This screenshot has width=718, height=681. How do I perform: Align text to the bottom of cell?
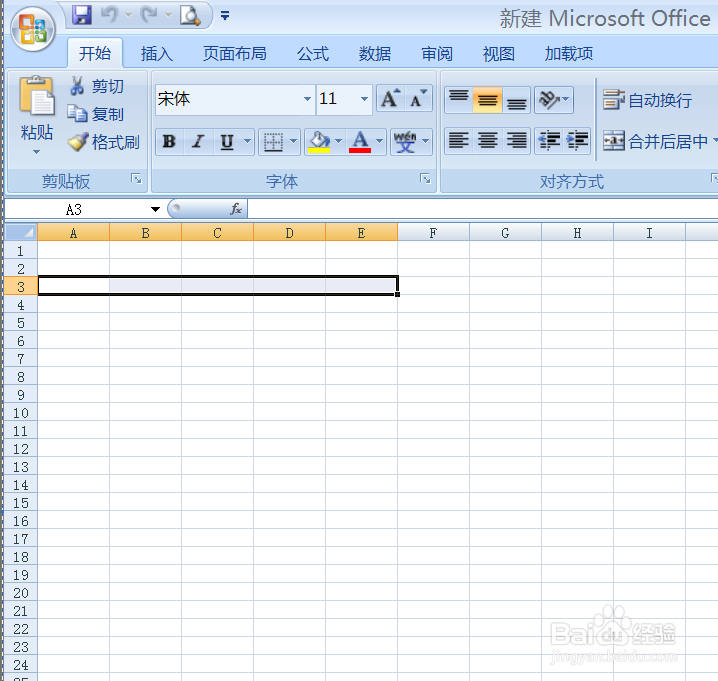coord(517,99)
